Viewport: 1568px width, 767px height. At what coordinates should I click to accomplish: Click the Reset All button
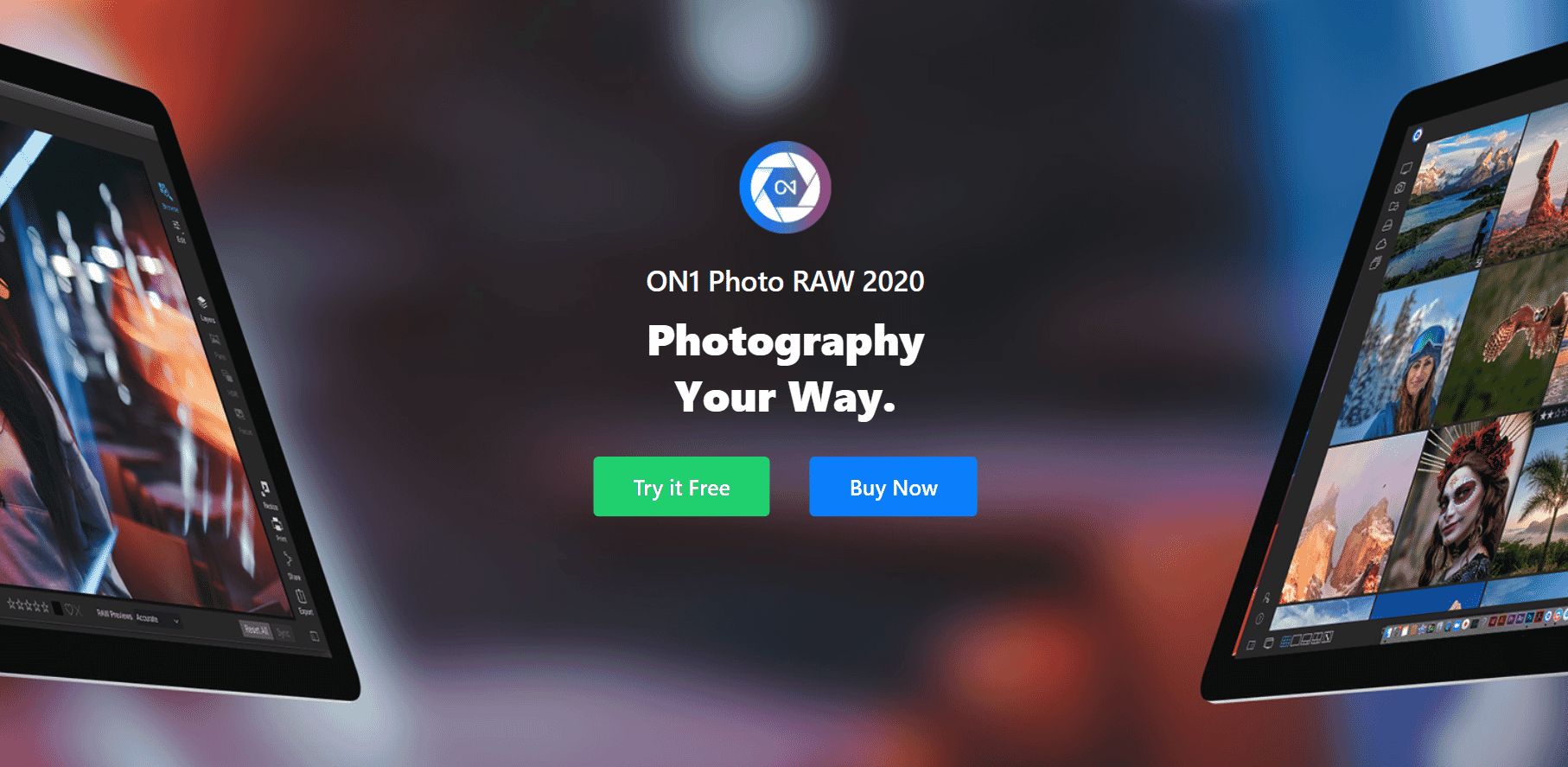pyautogui.click(x=256, y=630)
